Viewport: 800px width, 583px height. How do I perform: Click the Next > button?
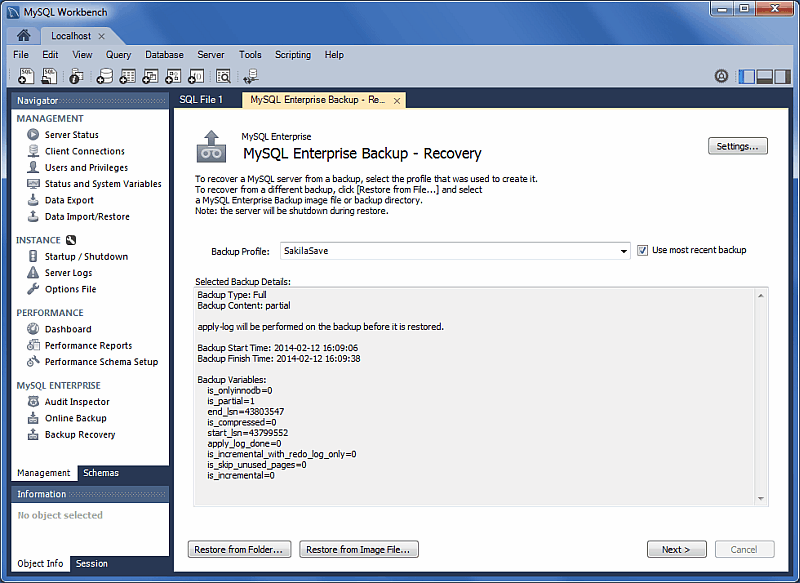point(677,549)
